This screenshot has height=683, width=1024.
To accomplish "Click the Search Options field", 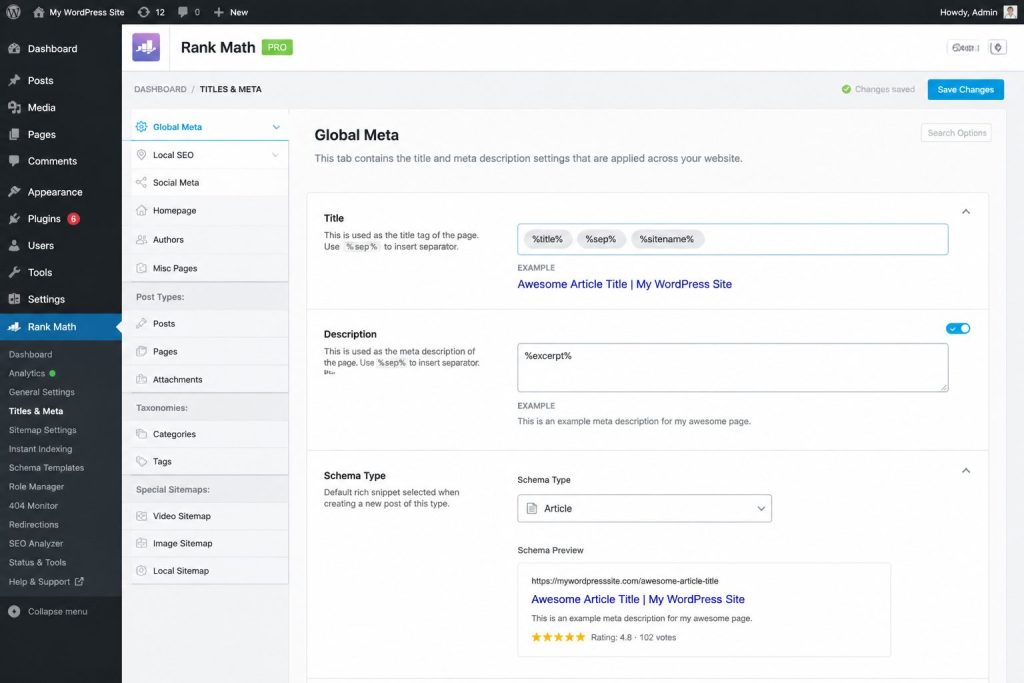I will click(956, 133).
